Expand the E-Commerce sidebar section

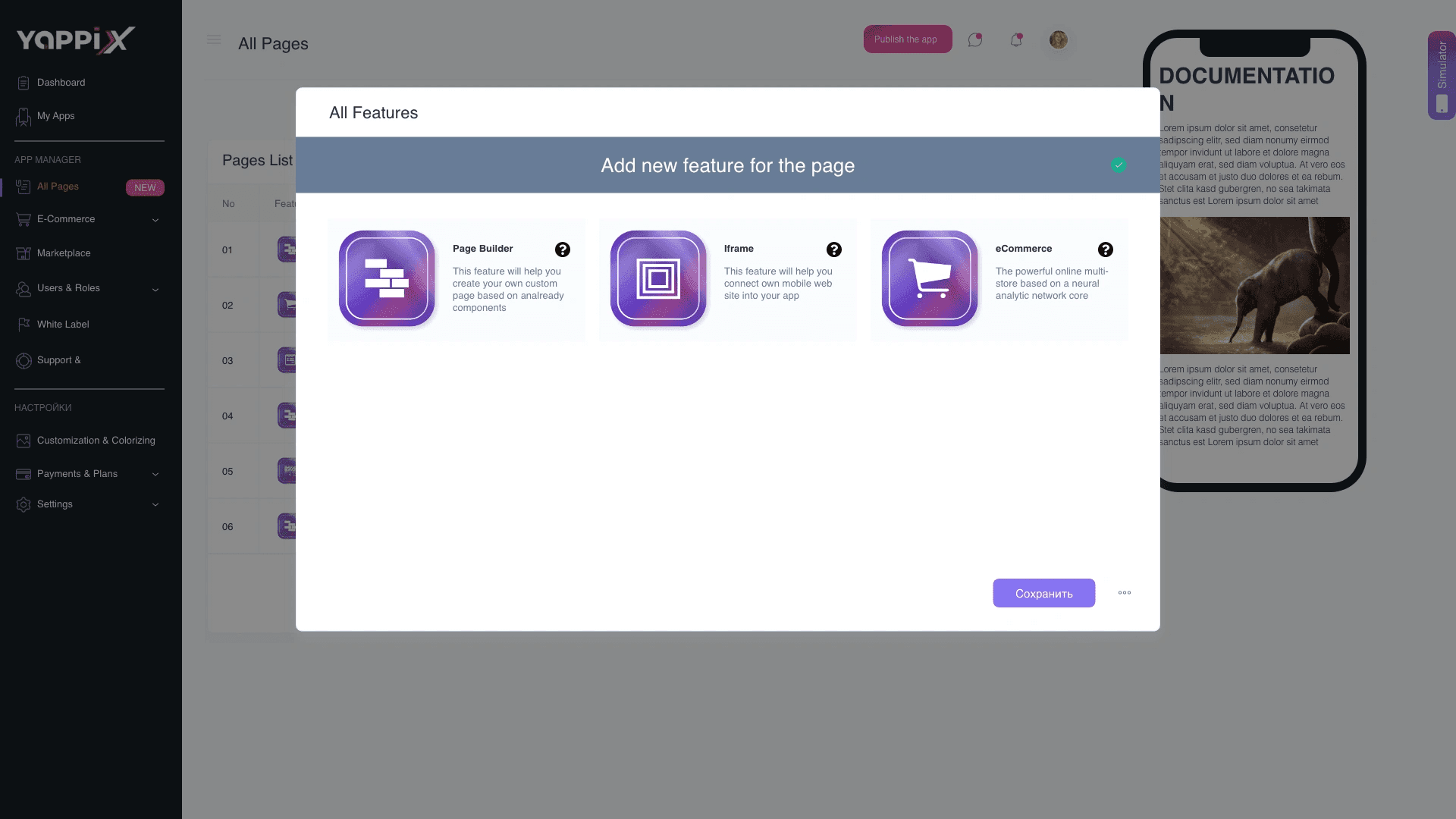pyautogui.click(x=155, y=220)
